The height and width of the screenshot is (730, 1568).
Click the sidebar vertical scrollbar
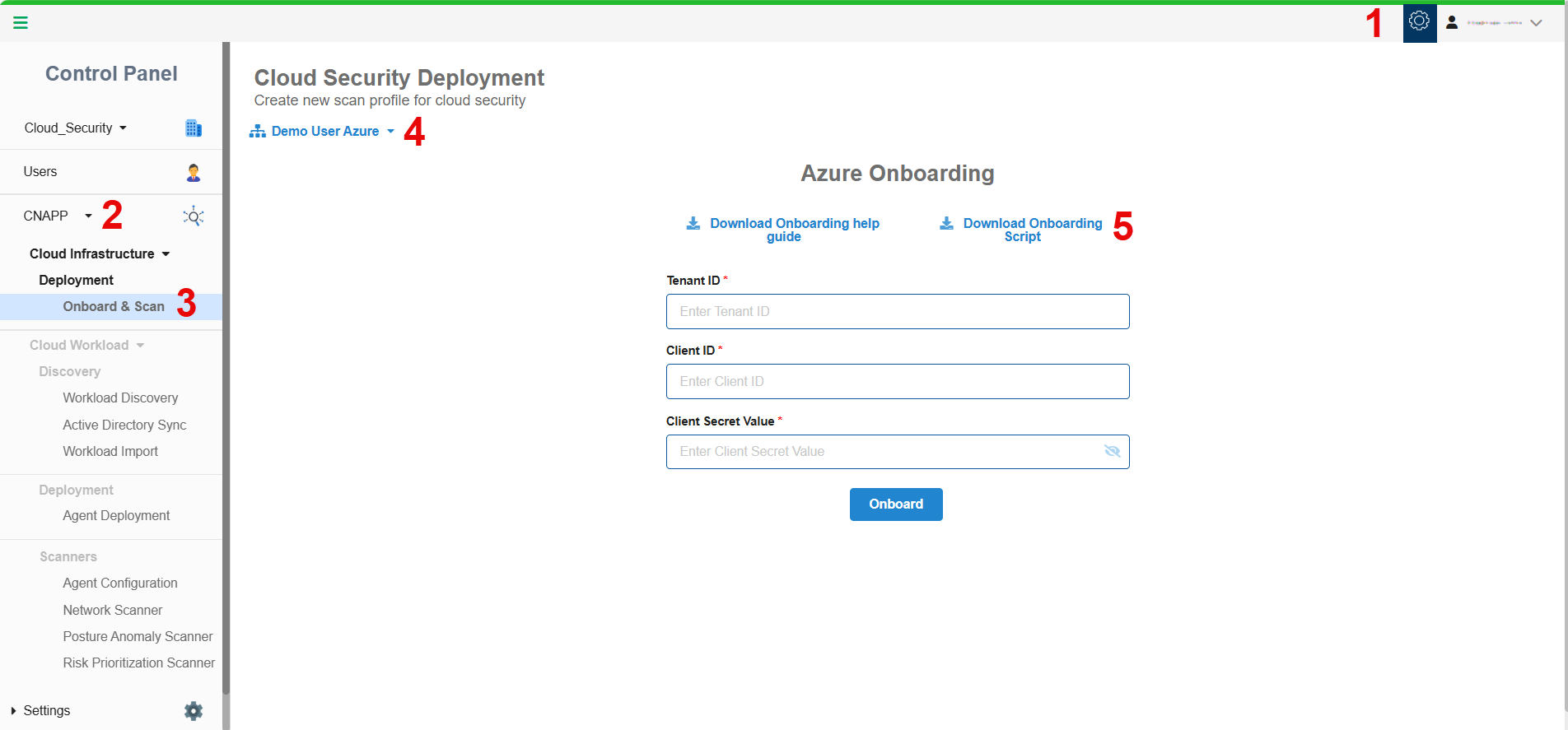pyautogui.click(x=226, y=370)
